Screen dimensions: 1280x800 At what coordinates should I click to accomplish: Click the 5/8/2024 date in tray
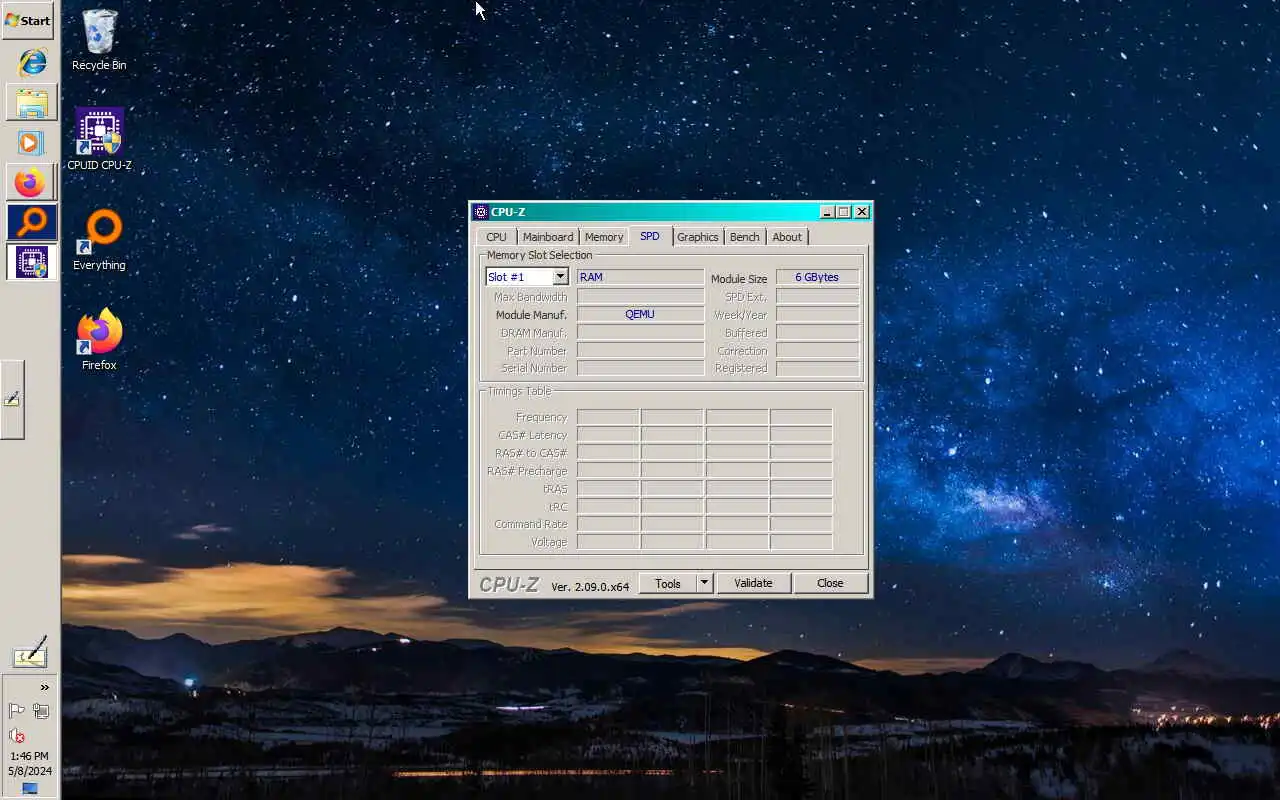coord(29,771)
